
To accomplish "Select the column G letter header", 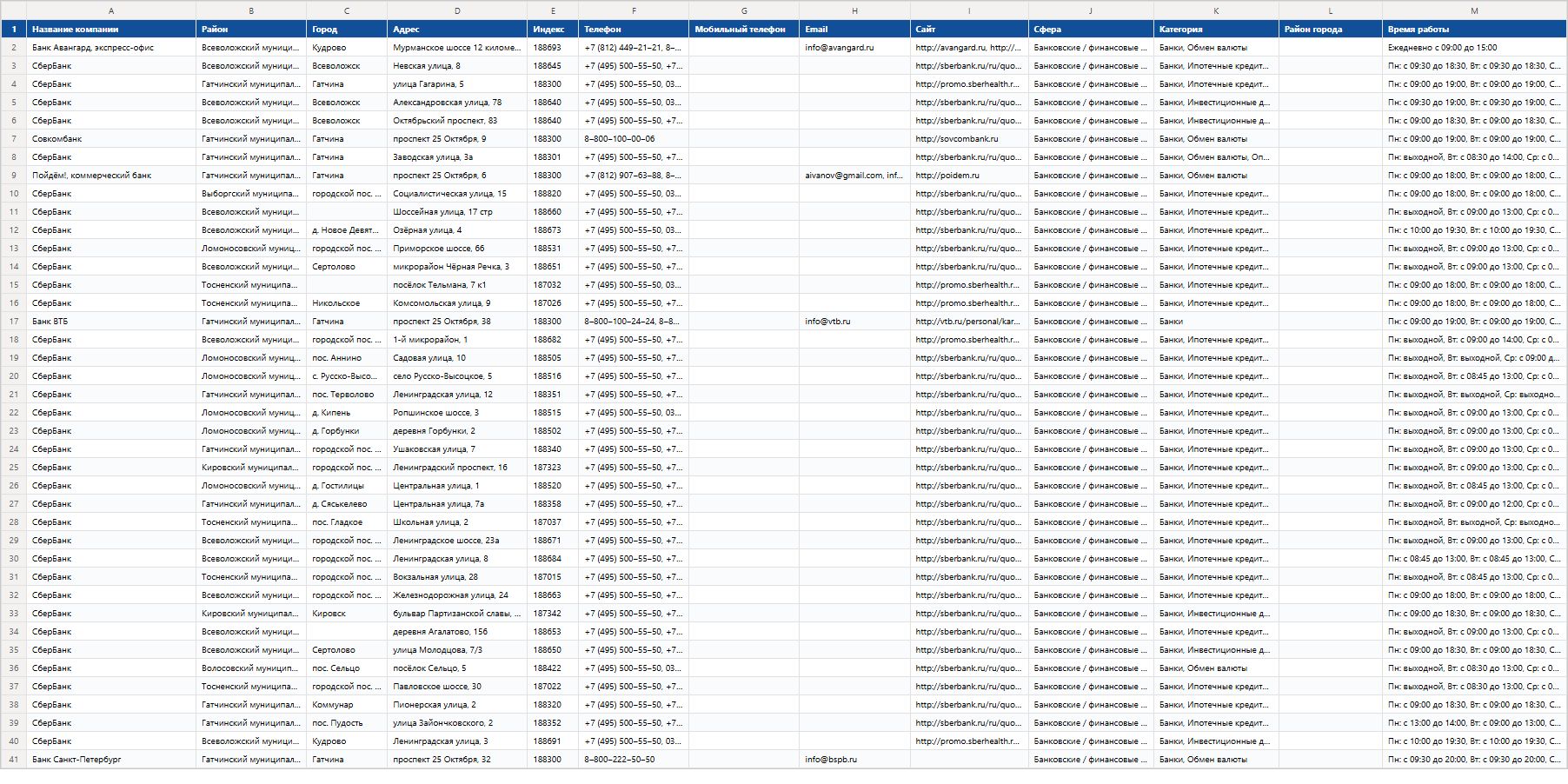I will [744, 10].
